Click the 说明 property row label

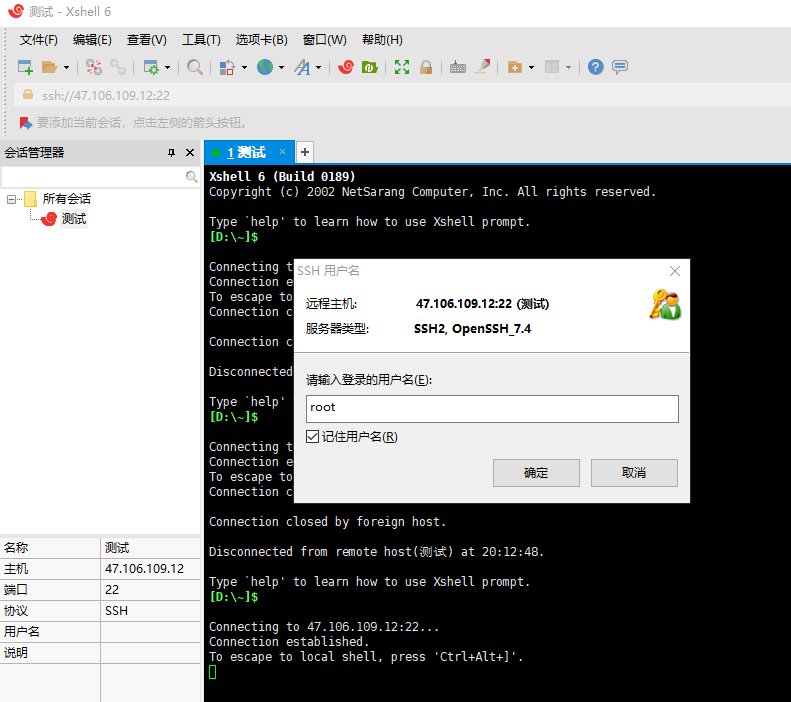pos(16,653)
